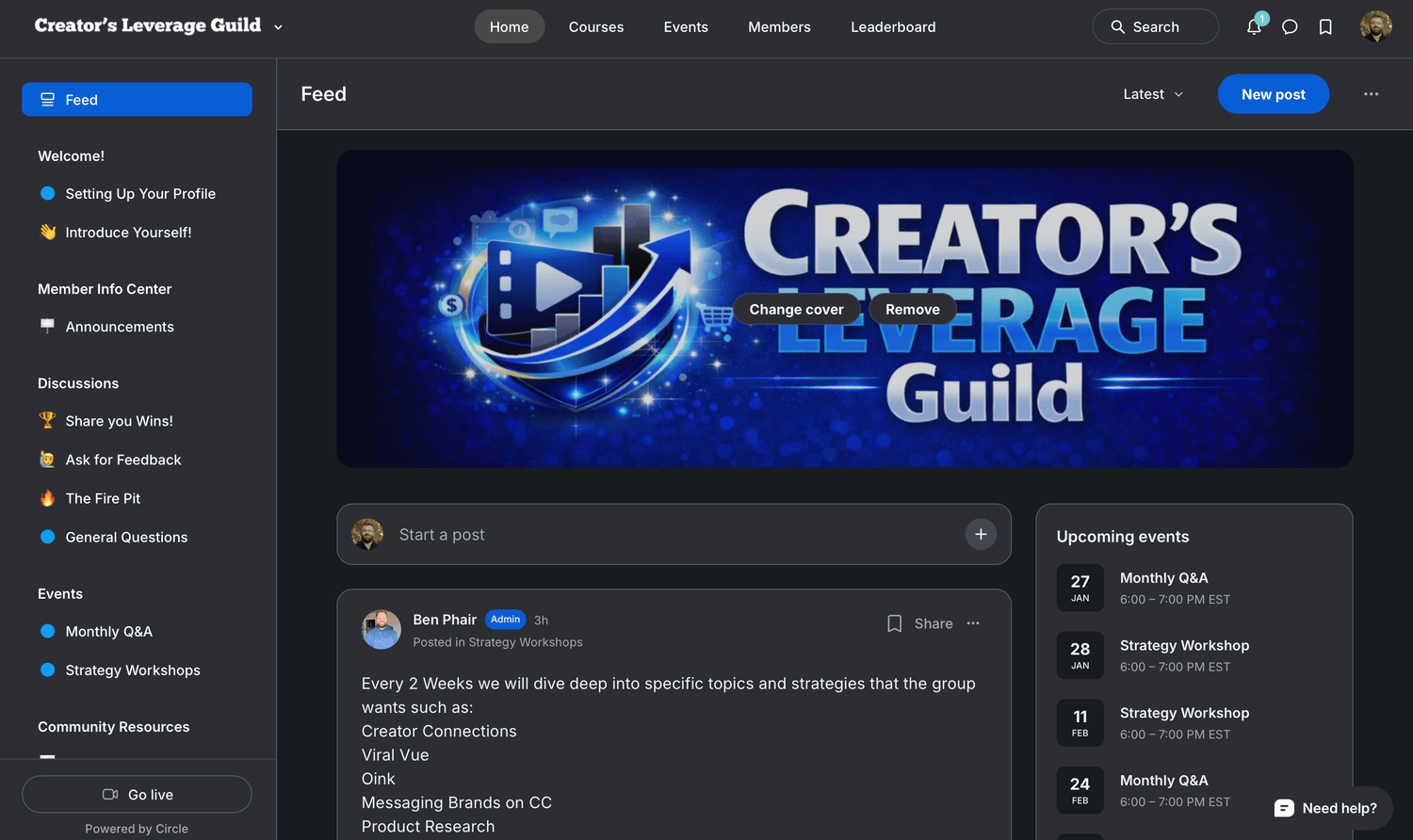Image resolution: width=1413 pixels, height=840 pixels.
Task: Click the New post button
Action: click(x=1273, y=94)
